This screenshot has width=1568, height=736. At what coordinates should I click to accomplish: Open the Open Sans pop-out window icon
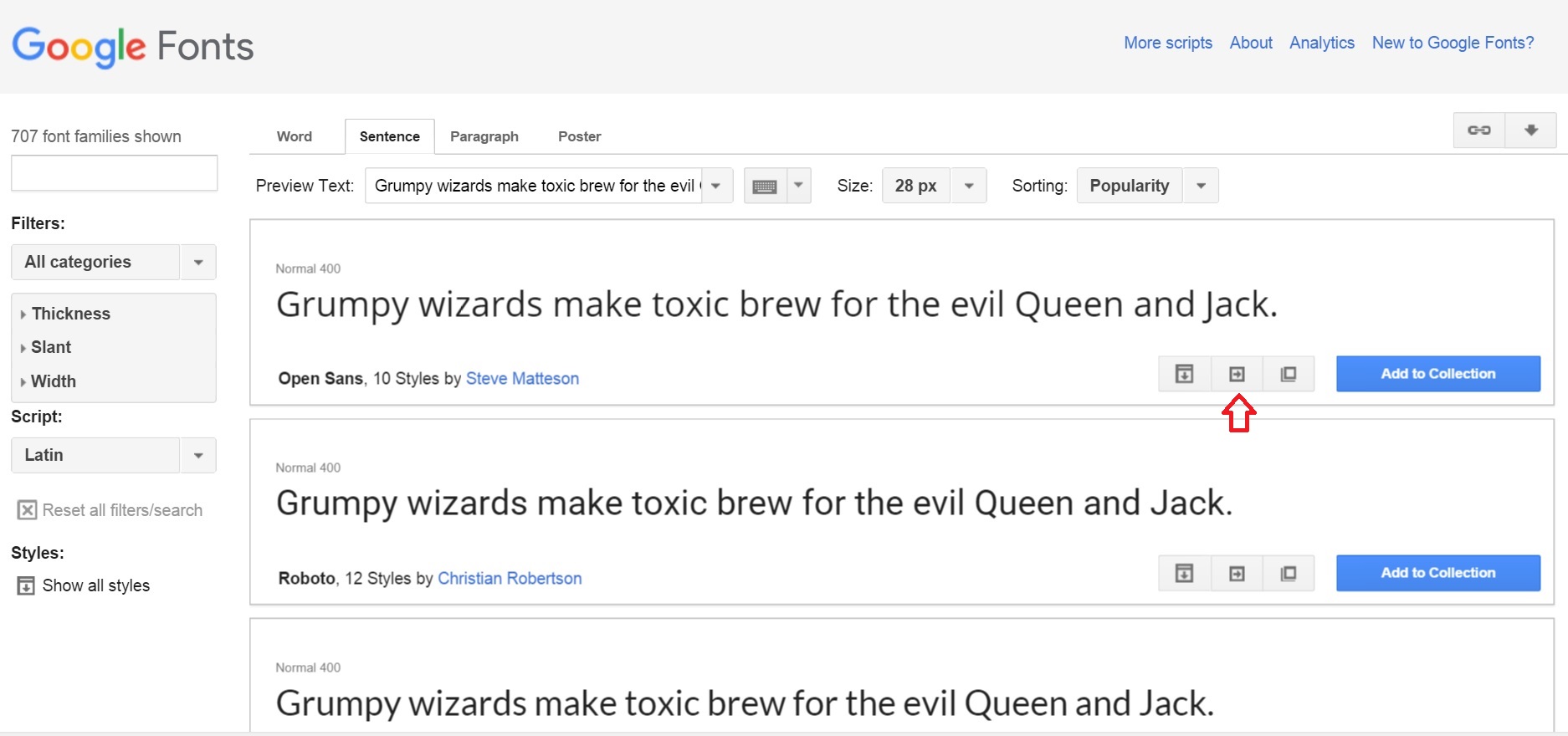coord(1289,374)
